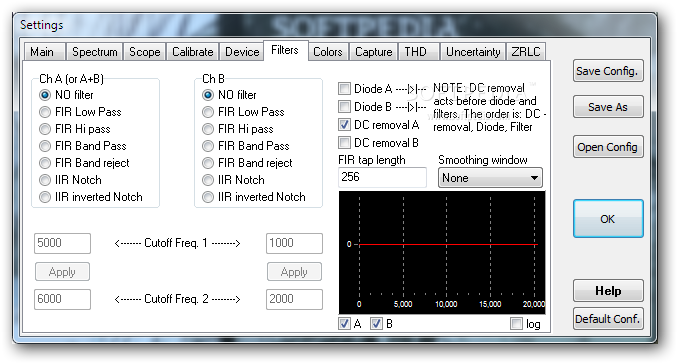Click the Save As button

(608, 107)
